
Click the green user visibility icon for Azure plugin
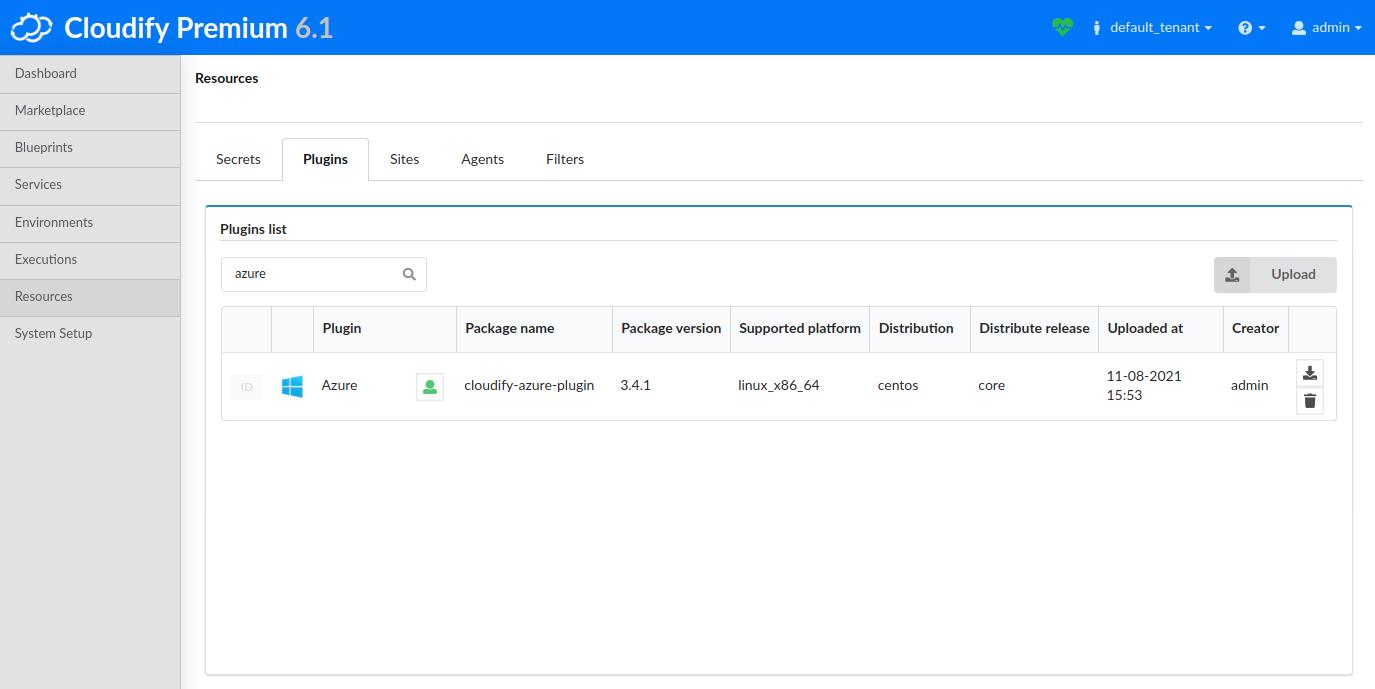pyautogui.click(x=430, y=385)
